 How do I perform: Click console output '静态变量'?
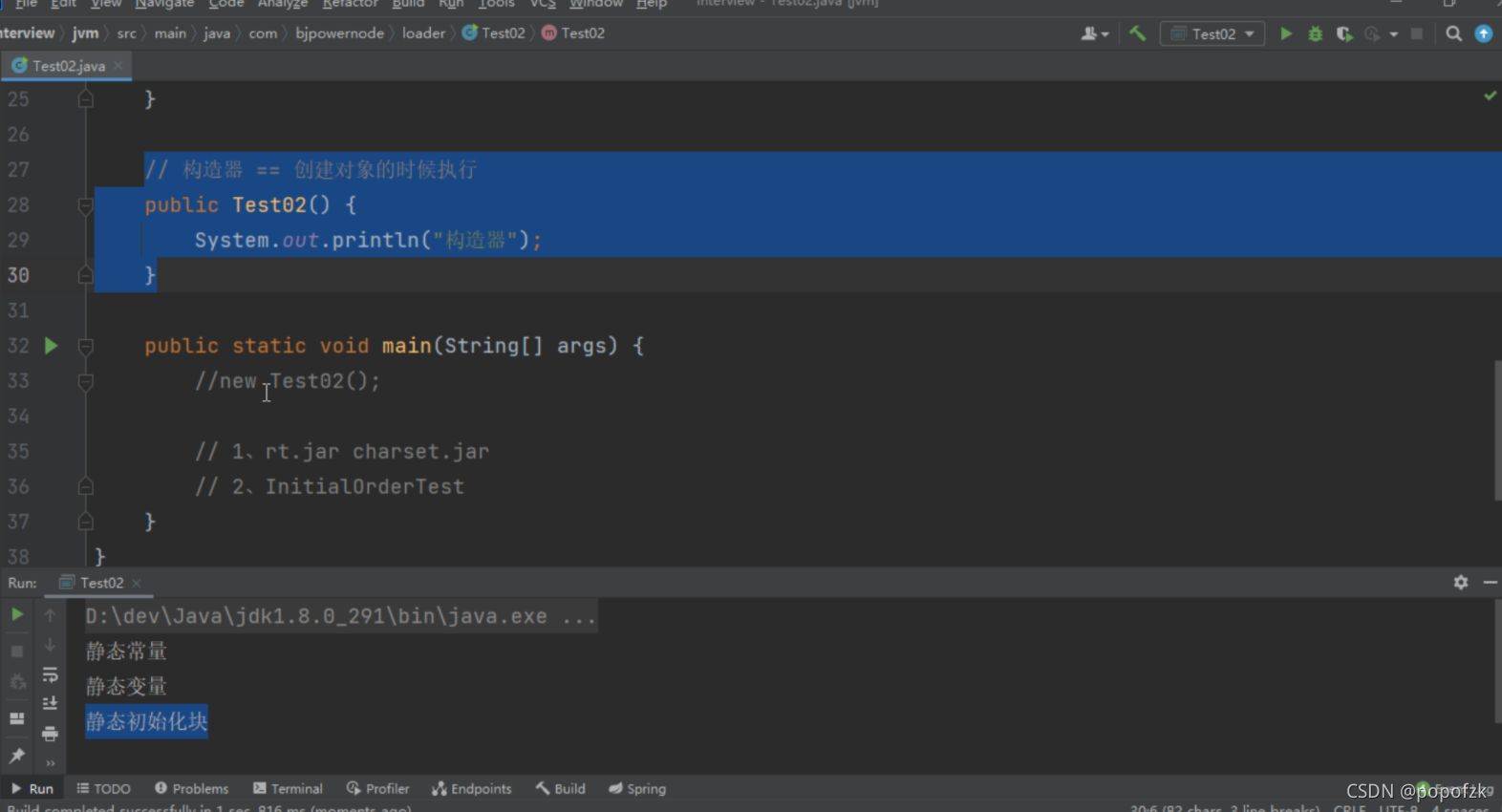coord(126,687)
